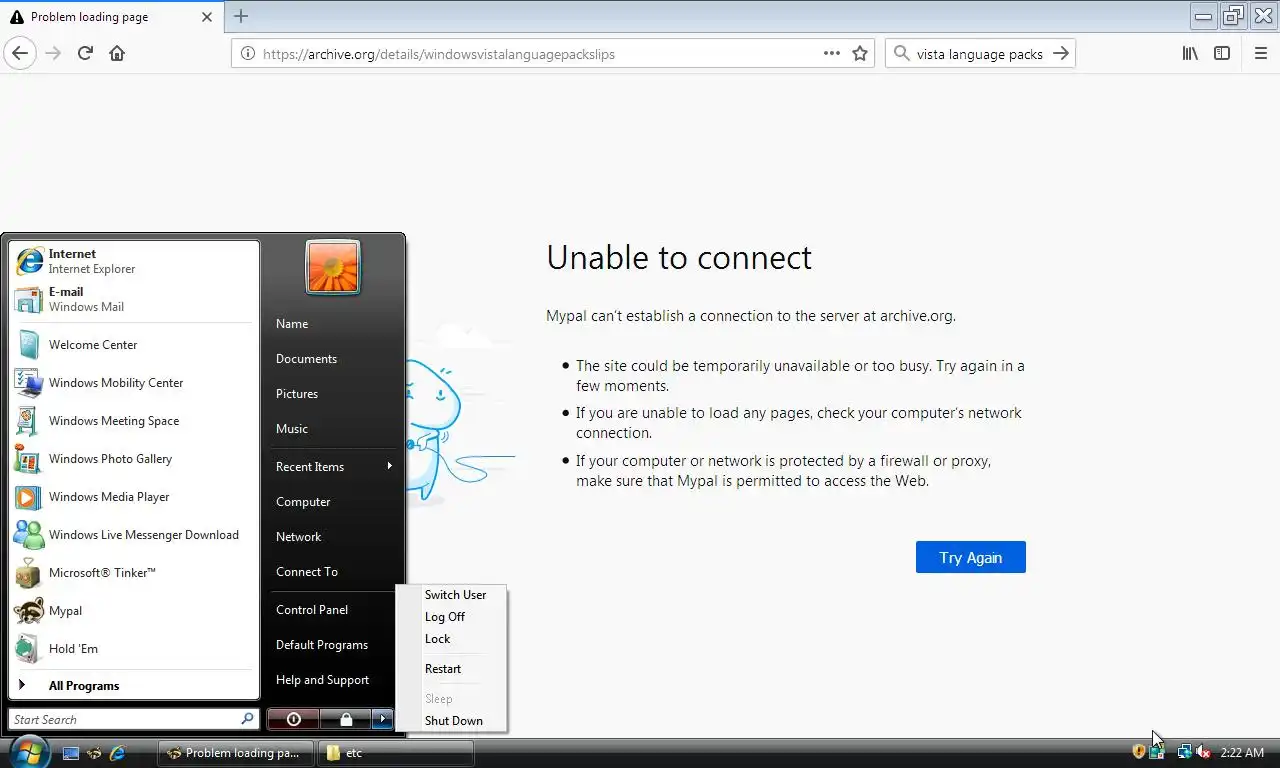Click Show Desktop in Quick Launch
1280x768 pixels.
point(71,753)
